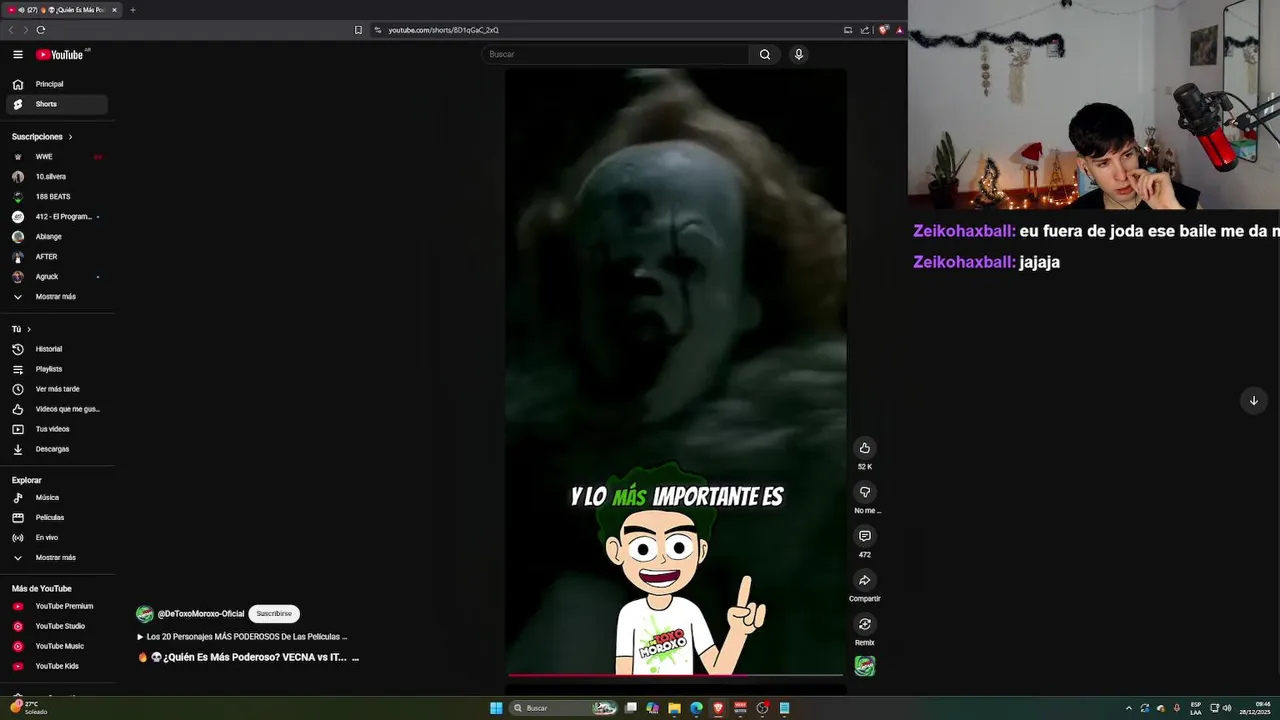Open the @DeToxoMoroxo-Oficial channel name
1280x720 pixels.
pos(201,614)
